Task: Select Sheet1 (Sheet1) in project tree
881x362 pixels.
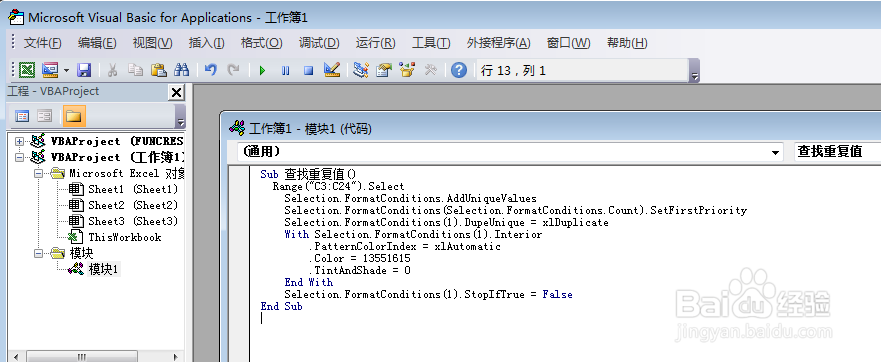Action: tap(133, 189)
